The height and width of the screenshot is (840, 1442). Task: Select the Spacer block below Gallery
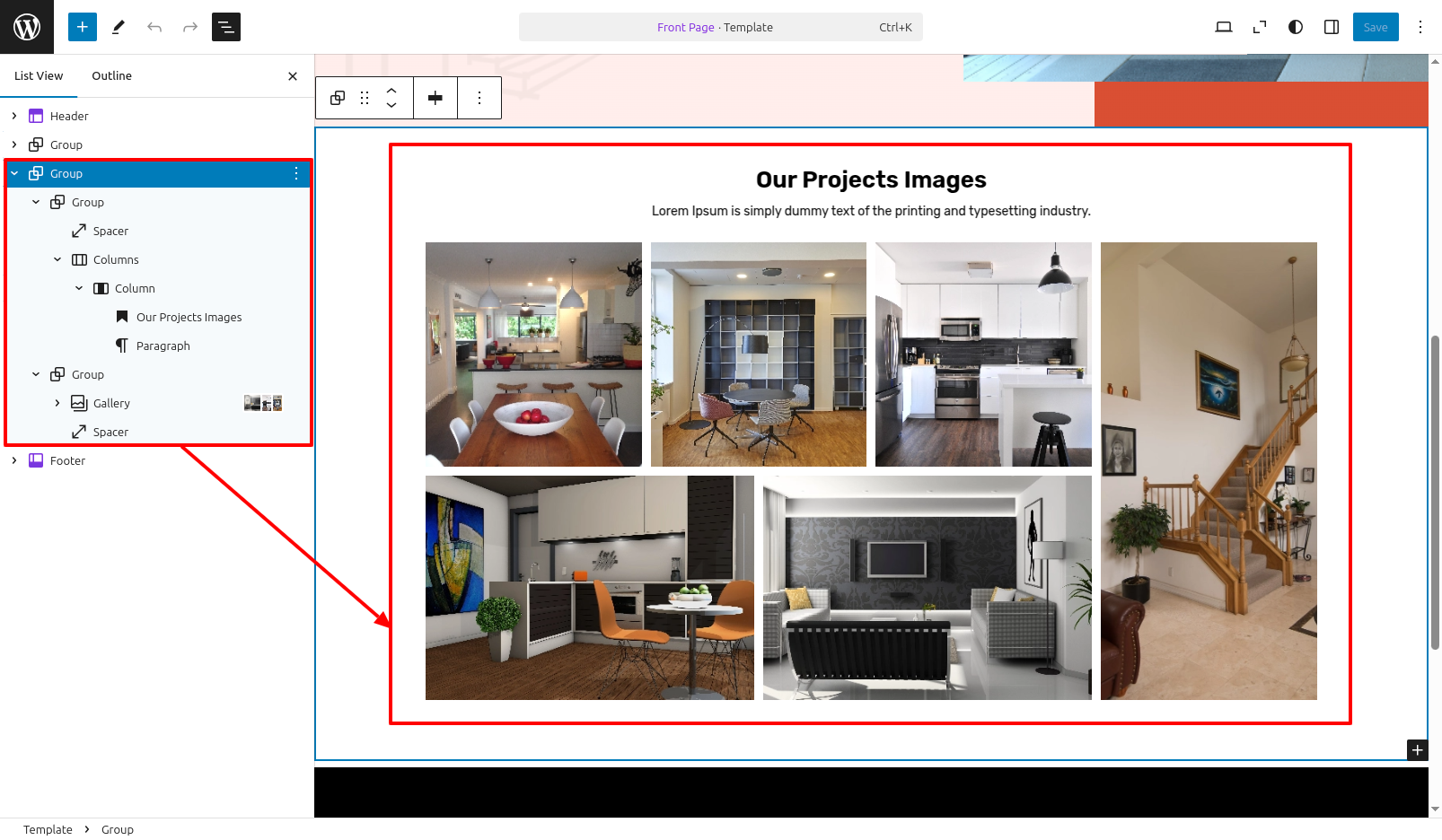pos(110,432)
